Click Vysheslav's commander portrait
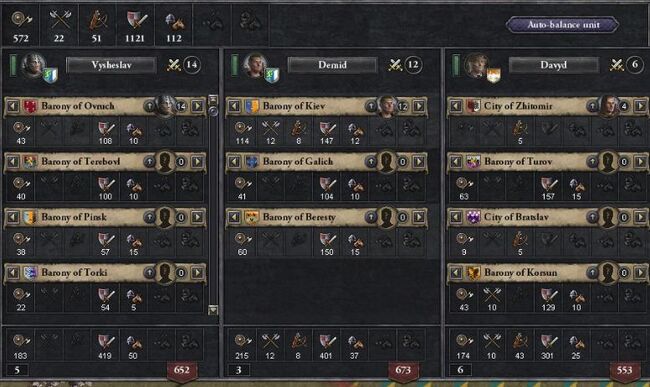 [34, 65]
